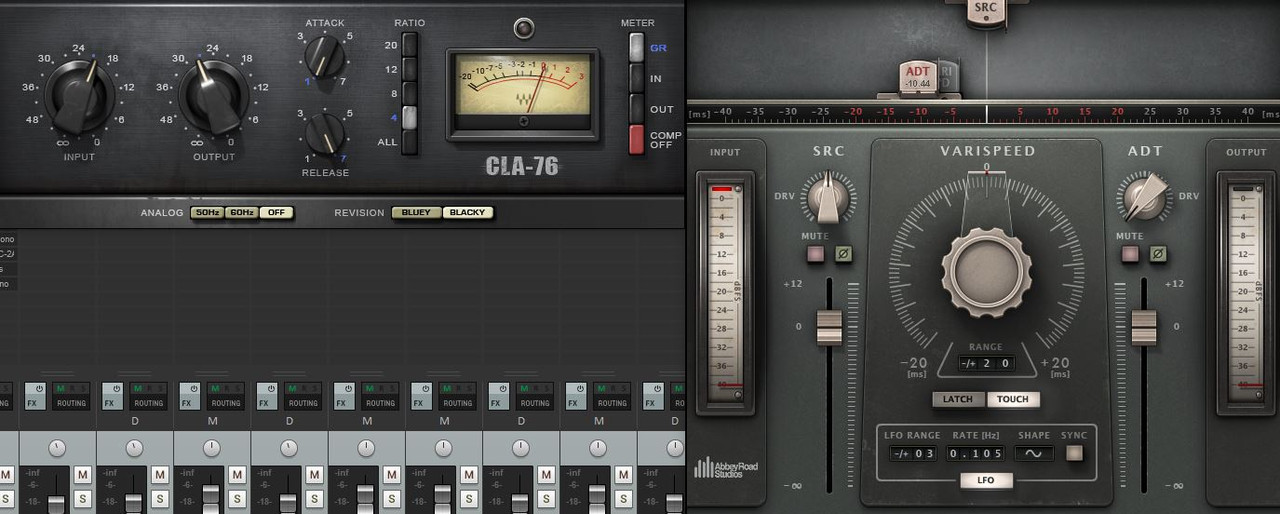Click the Attack knob on CLA-76

pyautogui.click(x=324, y=57)
